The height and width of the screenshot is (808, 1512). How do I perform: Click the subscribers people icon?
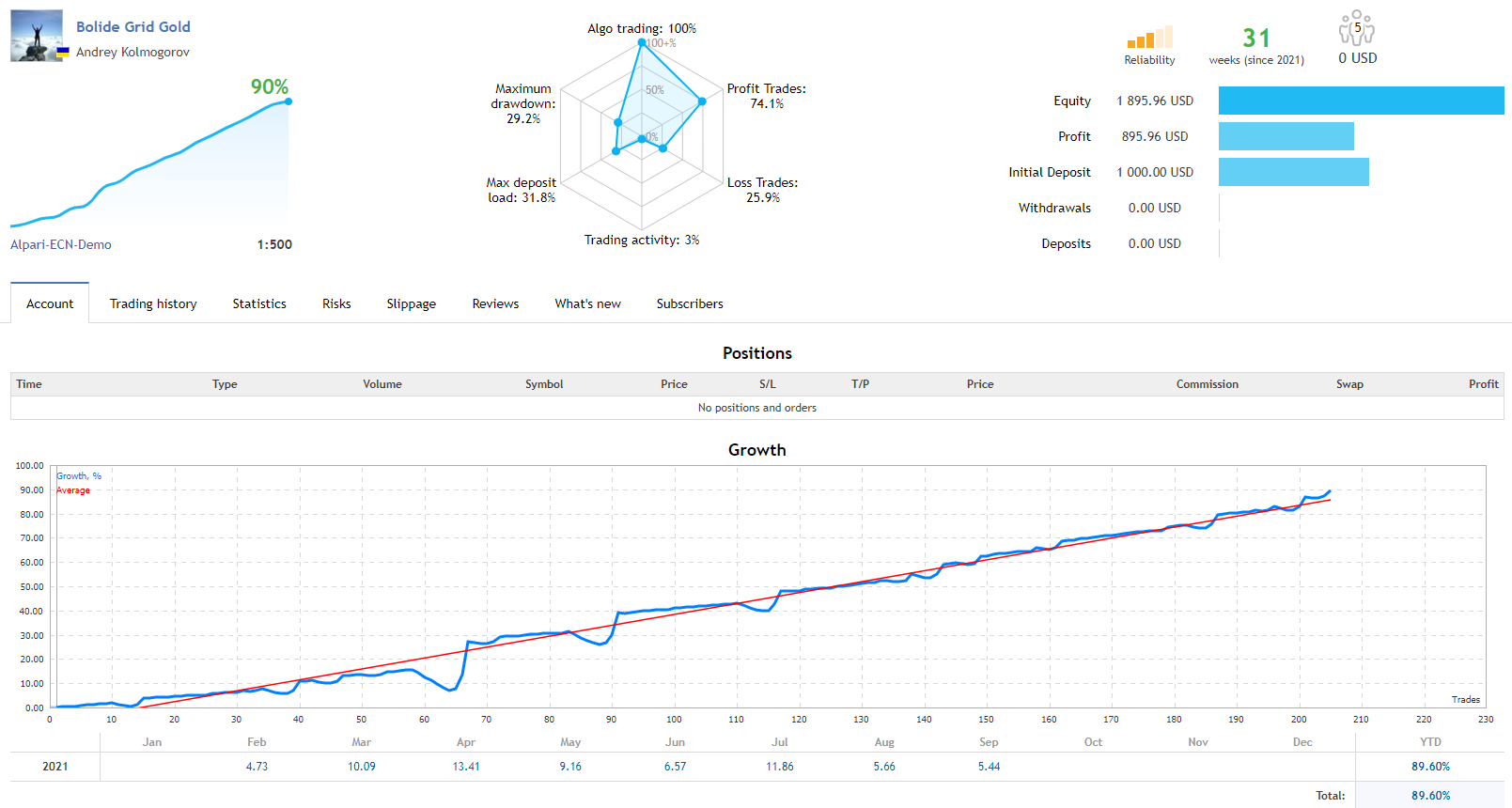(x=1356, y=28)
